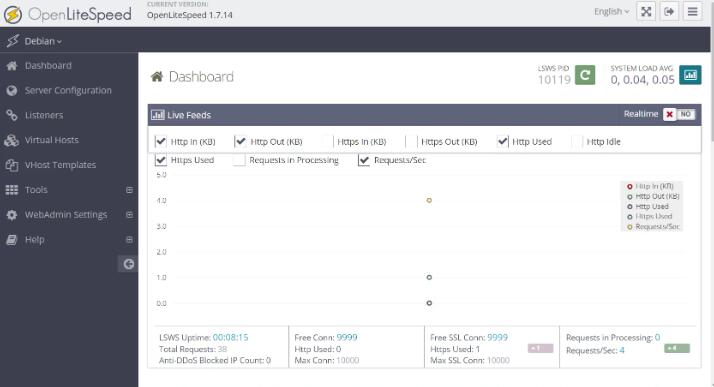Open the Debian server dropdown
714x387 pixels.
pos(43,41)
